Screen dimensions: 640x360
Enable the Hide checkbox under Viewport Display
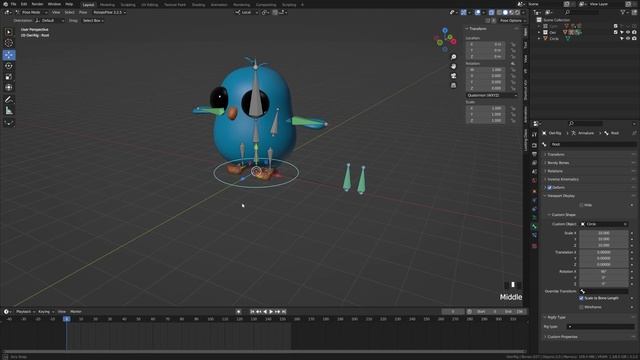click(x=581, y=205)
